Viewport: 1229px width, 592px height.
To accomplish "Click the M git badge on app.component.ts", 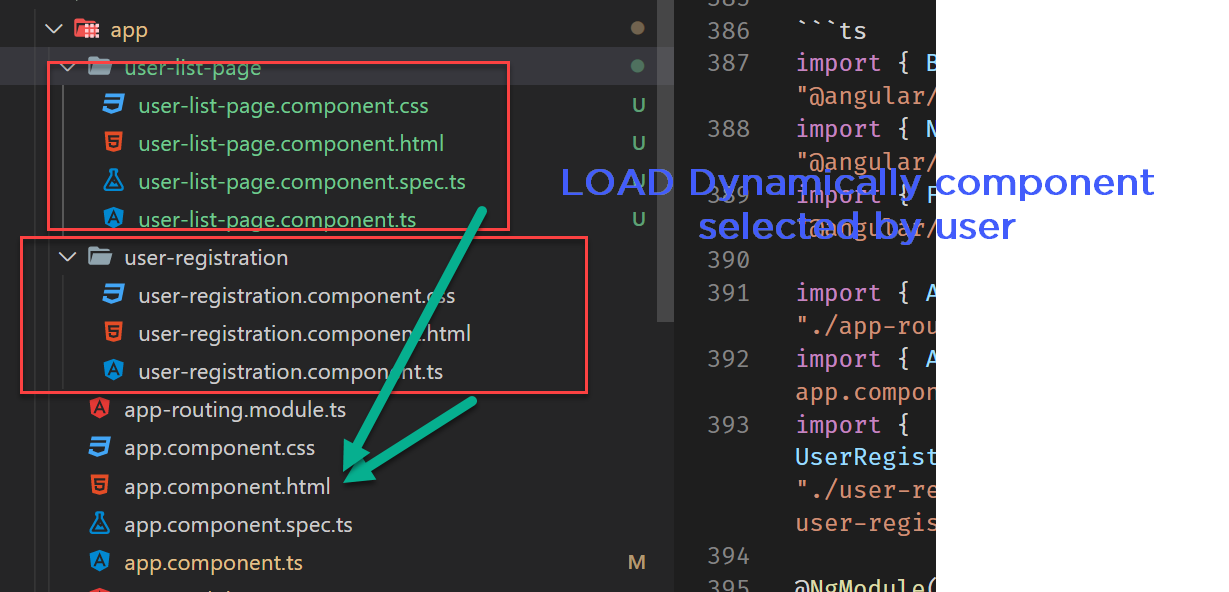I will click(637, 563).
